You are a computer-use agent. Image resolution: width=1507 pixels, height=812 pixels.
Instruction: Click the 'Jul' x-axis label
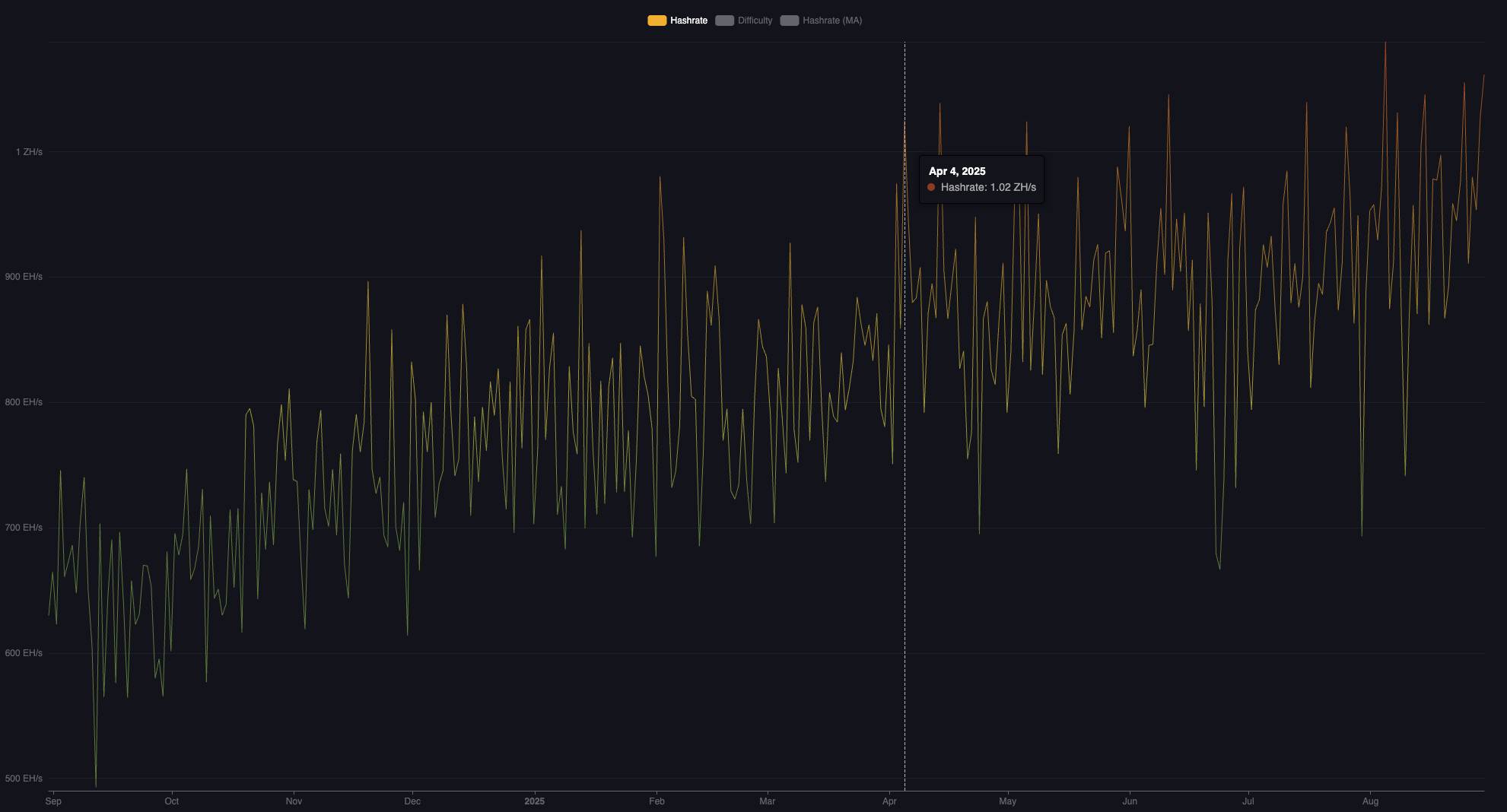pos(1248,801)
